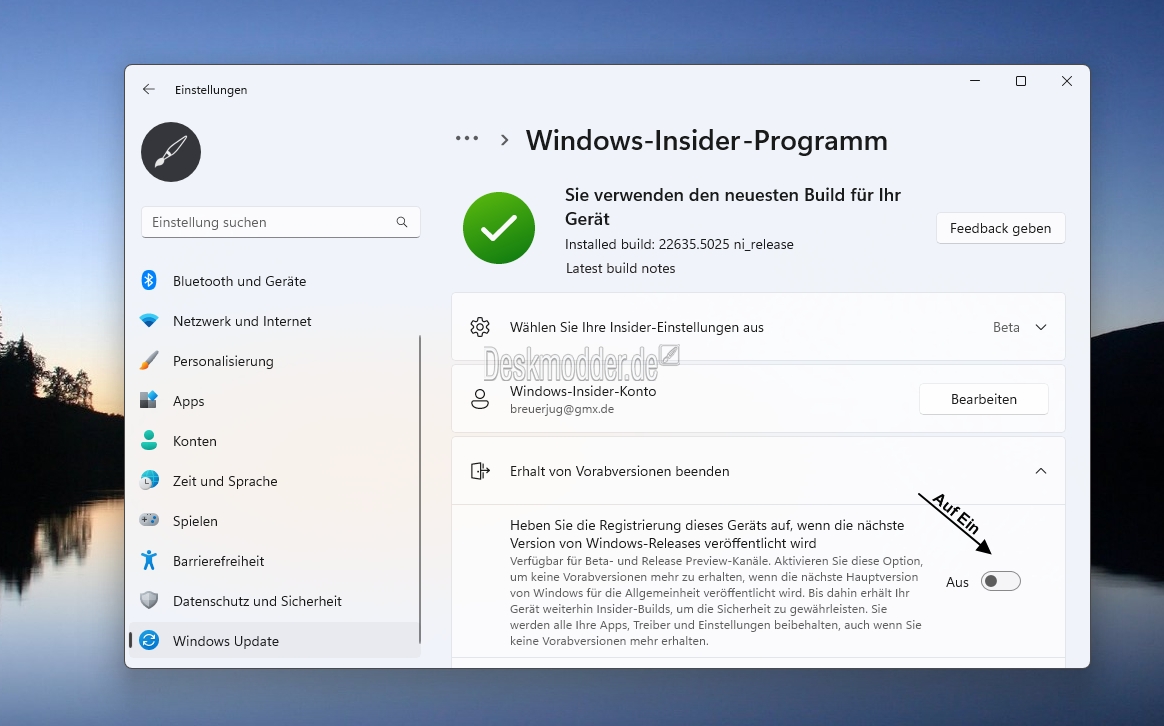
Task: Click the Datenschutz shield icon
Action: (x=149, y=601)
